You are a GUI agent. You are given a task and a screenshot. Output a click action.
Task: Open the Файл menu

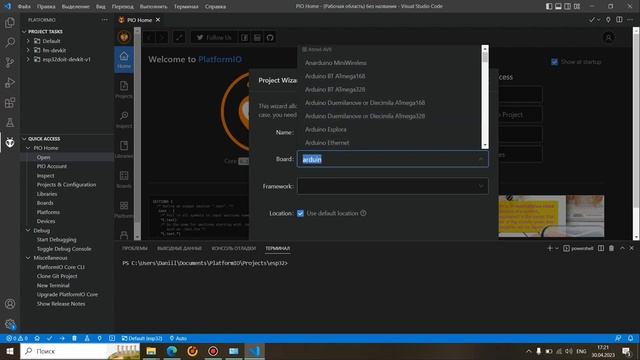(24, 6)
